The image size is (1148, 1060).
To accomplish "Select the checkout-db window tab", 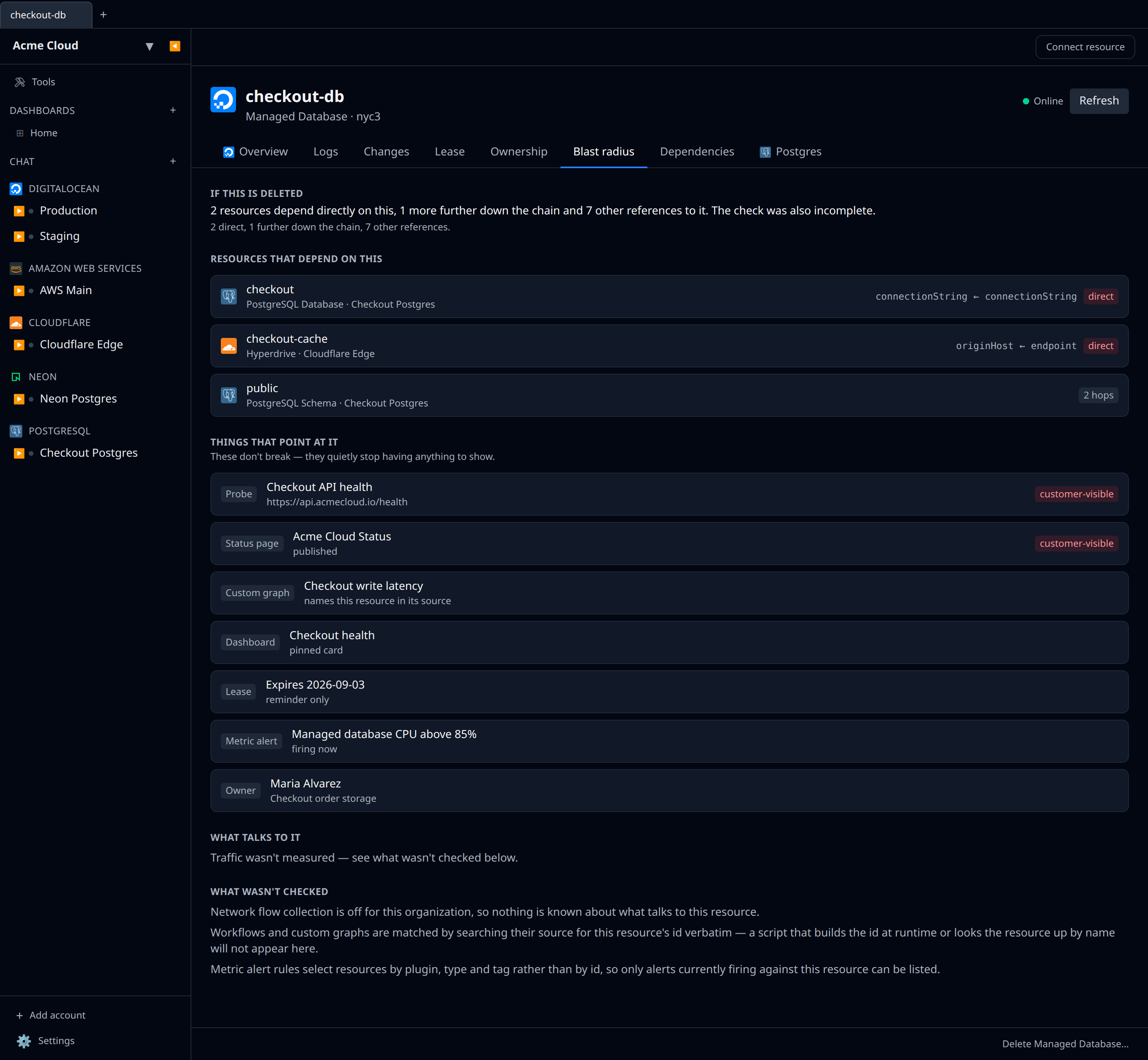I will click(45, 15).
